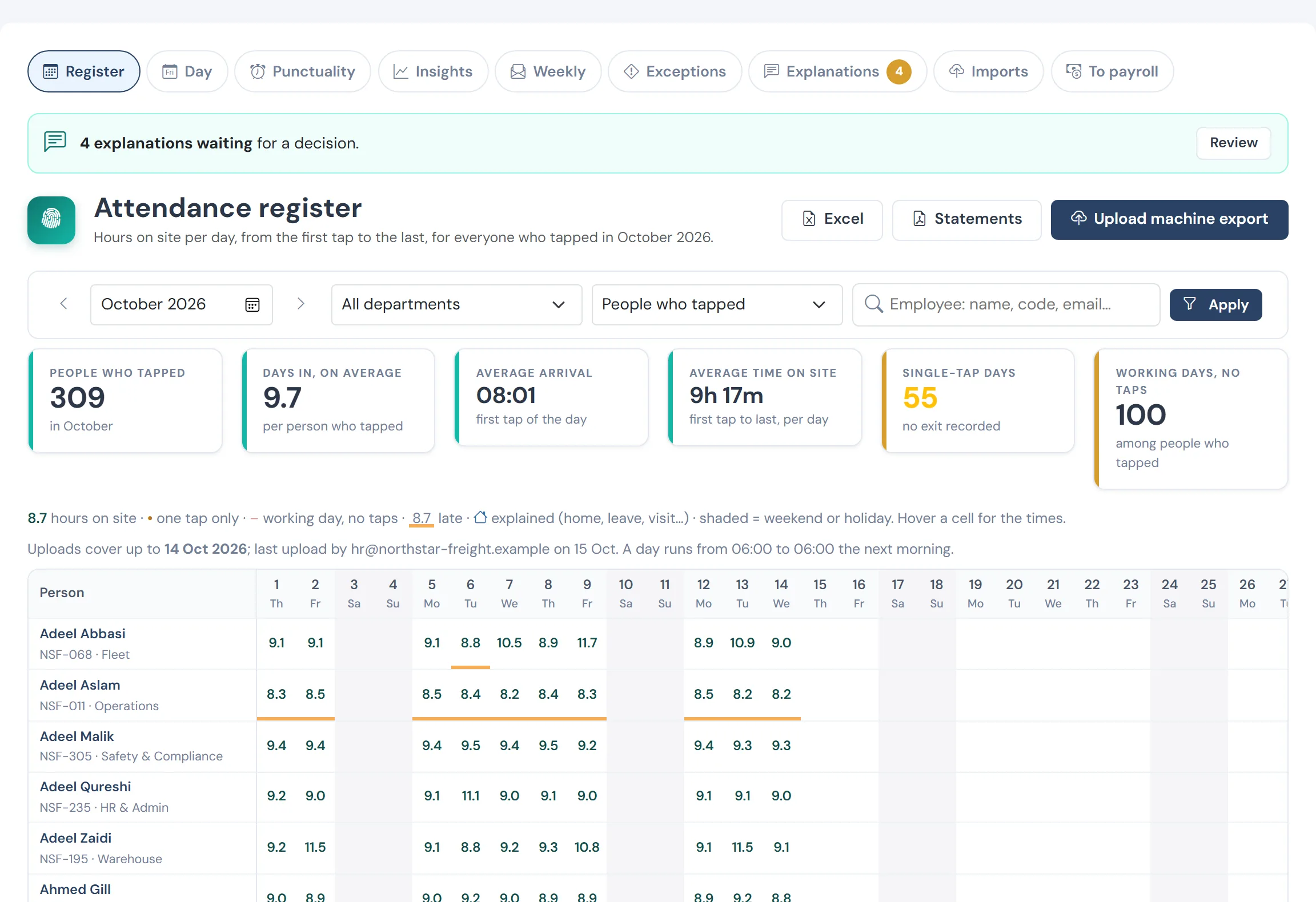Click the Explanations count badge 4

click(x=898, y=71)
